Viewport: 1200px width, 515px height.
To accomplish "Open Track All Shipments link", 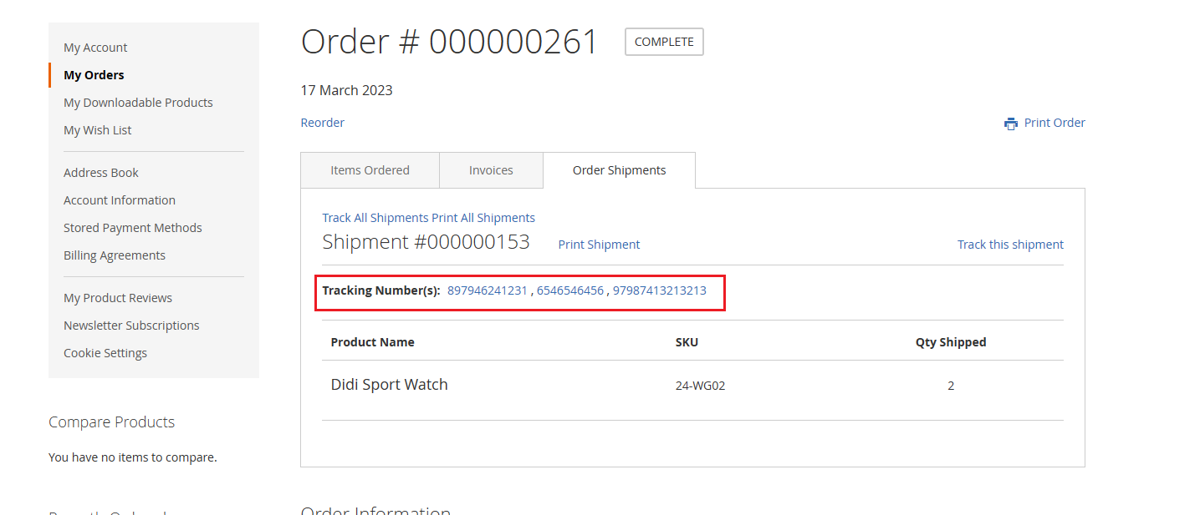I will [375, 217].
